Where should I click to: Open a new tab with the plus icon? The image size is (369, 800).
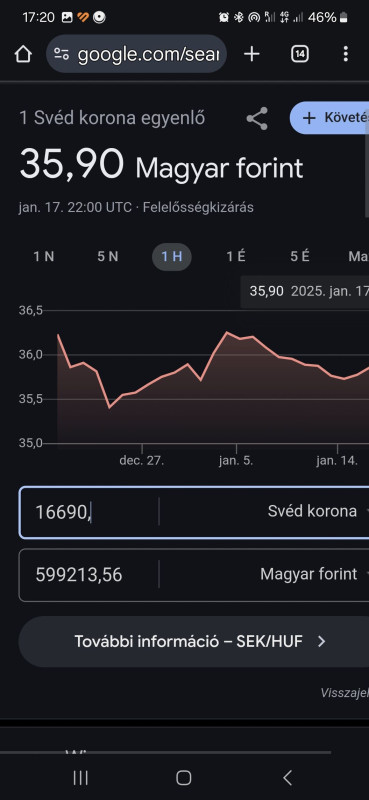tap(252, 54)
